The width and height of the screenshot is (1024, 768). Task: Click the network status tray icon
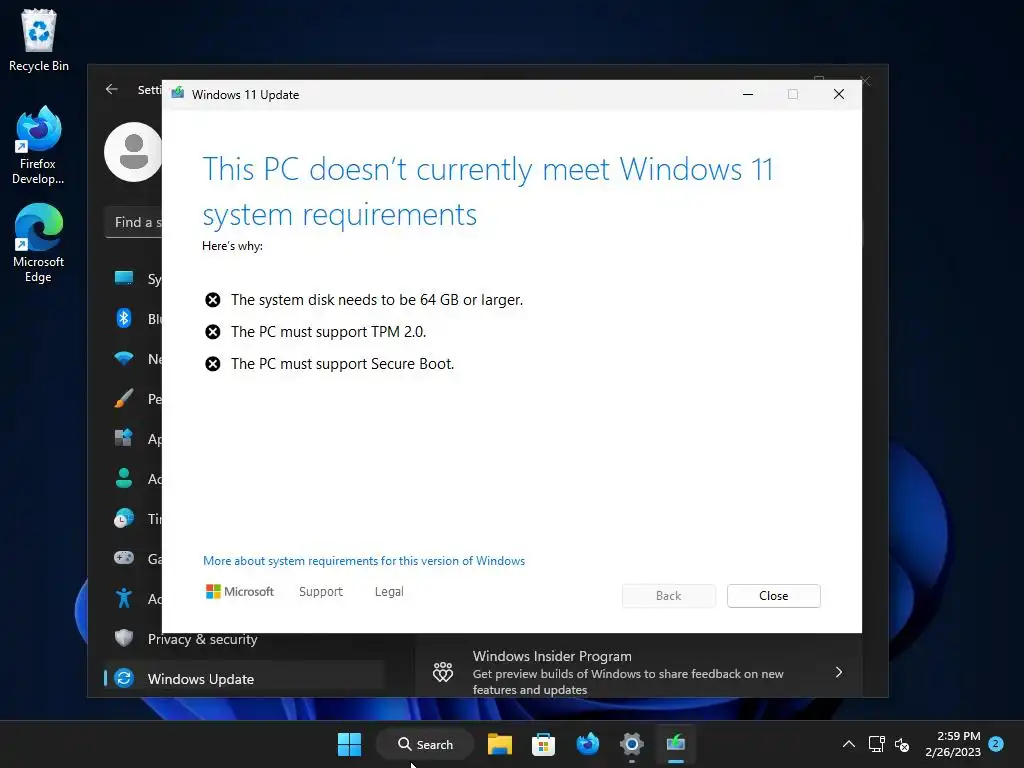pos(876,744)
